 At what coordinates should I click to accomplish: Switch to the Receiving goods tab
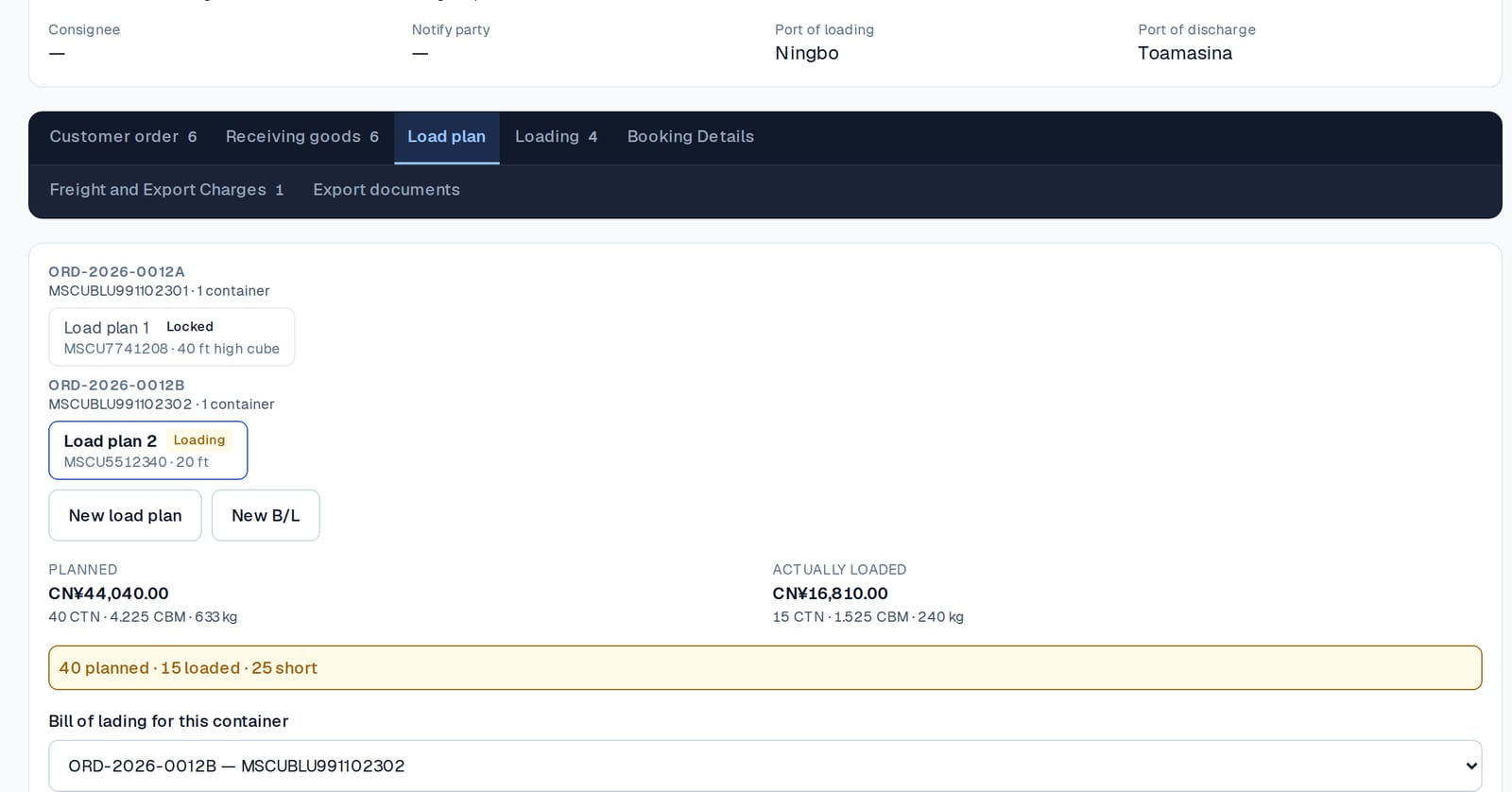click(301, 137)
